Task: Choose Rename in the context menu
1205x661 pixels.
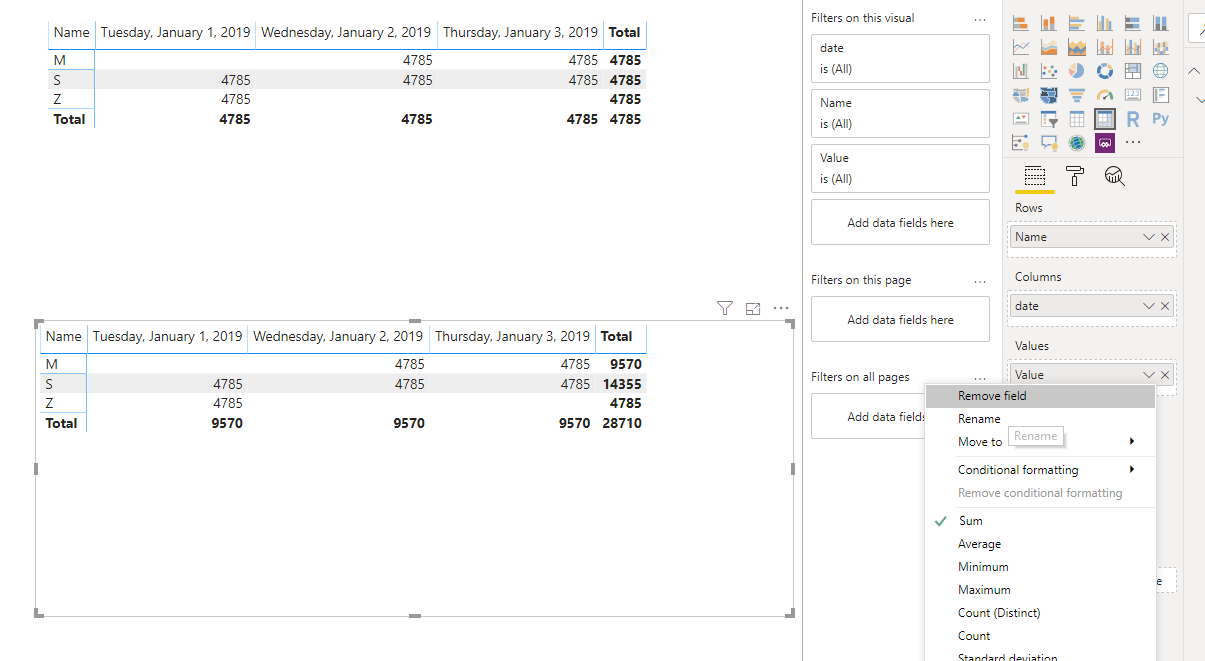Action: tap(1040, 419)
